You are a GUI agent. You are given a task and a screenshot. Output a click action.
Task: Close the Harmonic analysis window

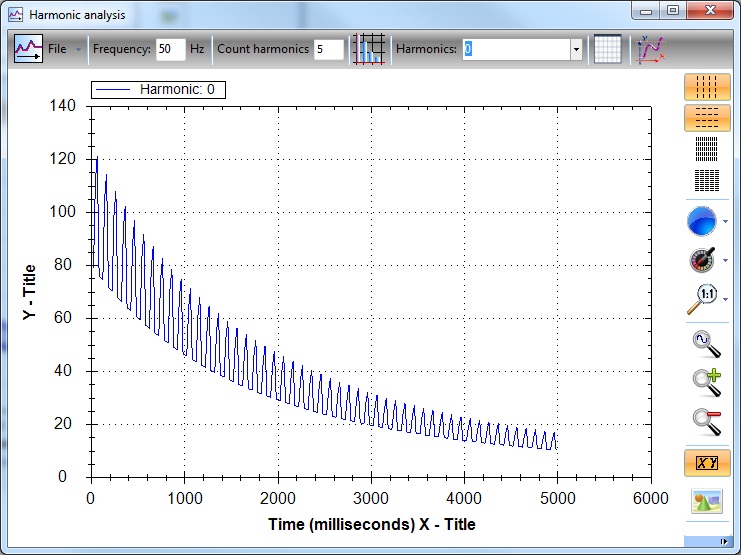710,10
